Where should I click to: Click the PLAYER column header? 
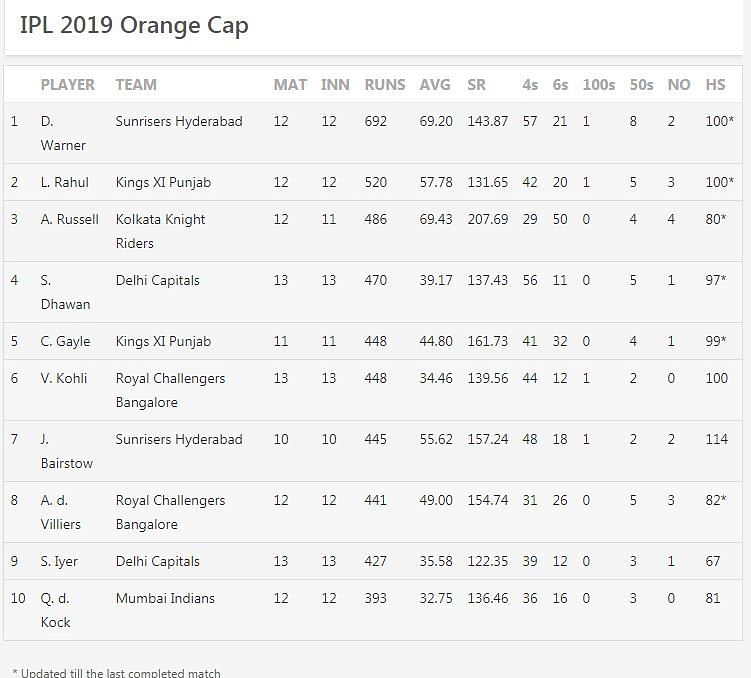click(68, 85)
